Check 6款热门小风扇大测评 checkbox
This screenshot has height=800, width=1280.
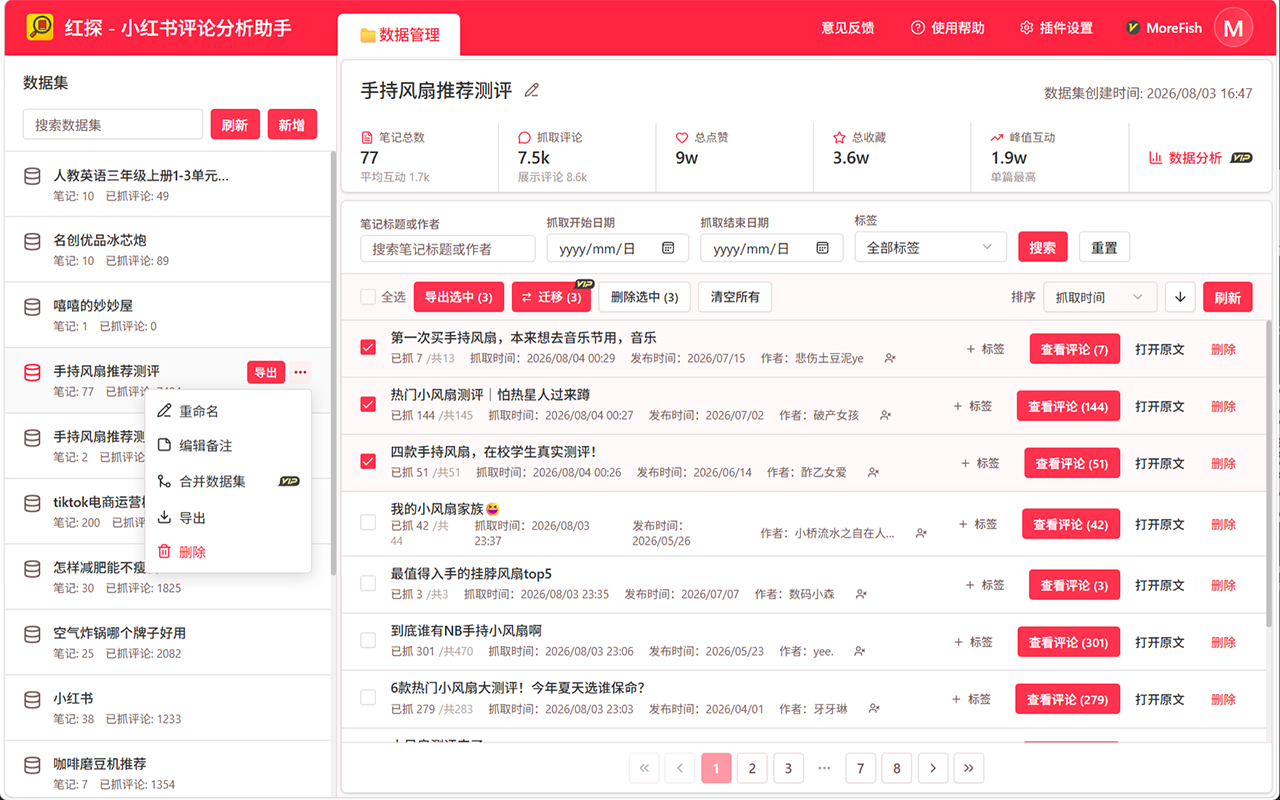click(x=368, y=697)
